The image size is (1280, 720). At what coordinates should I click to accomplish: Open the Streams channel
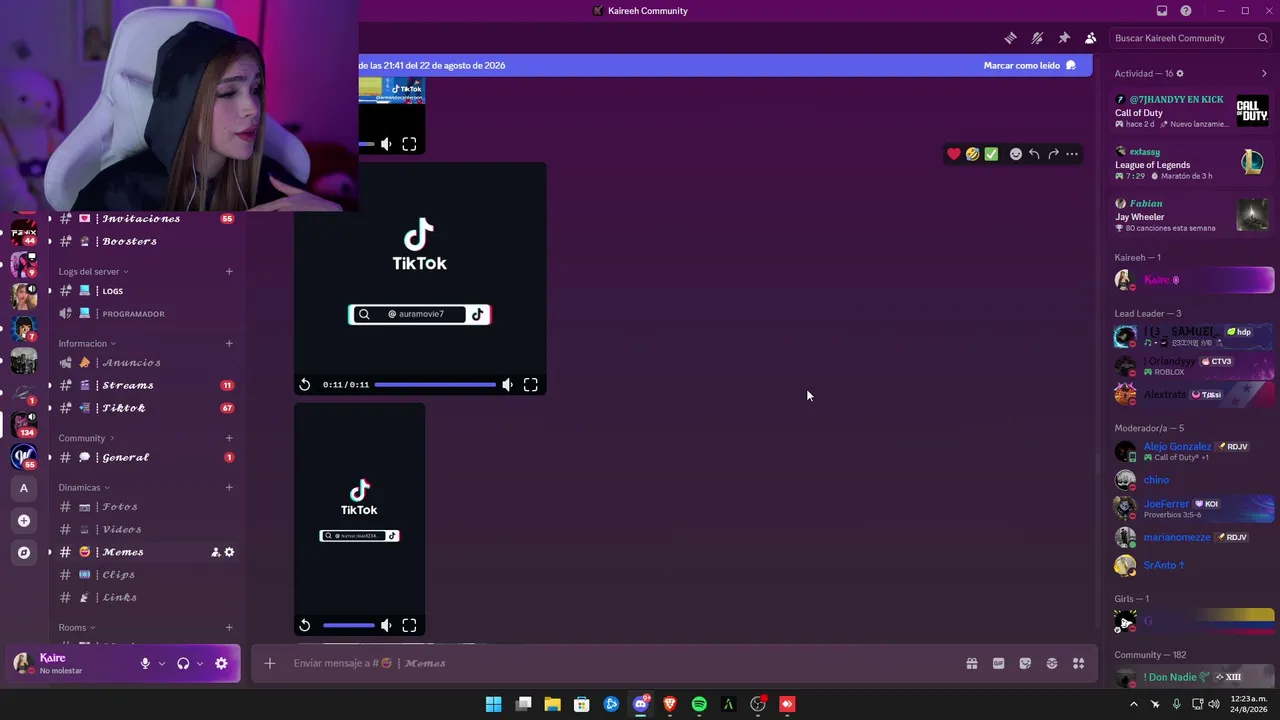[147, 385]
